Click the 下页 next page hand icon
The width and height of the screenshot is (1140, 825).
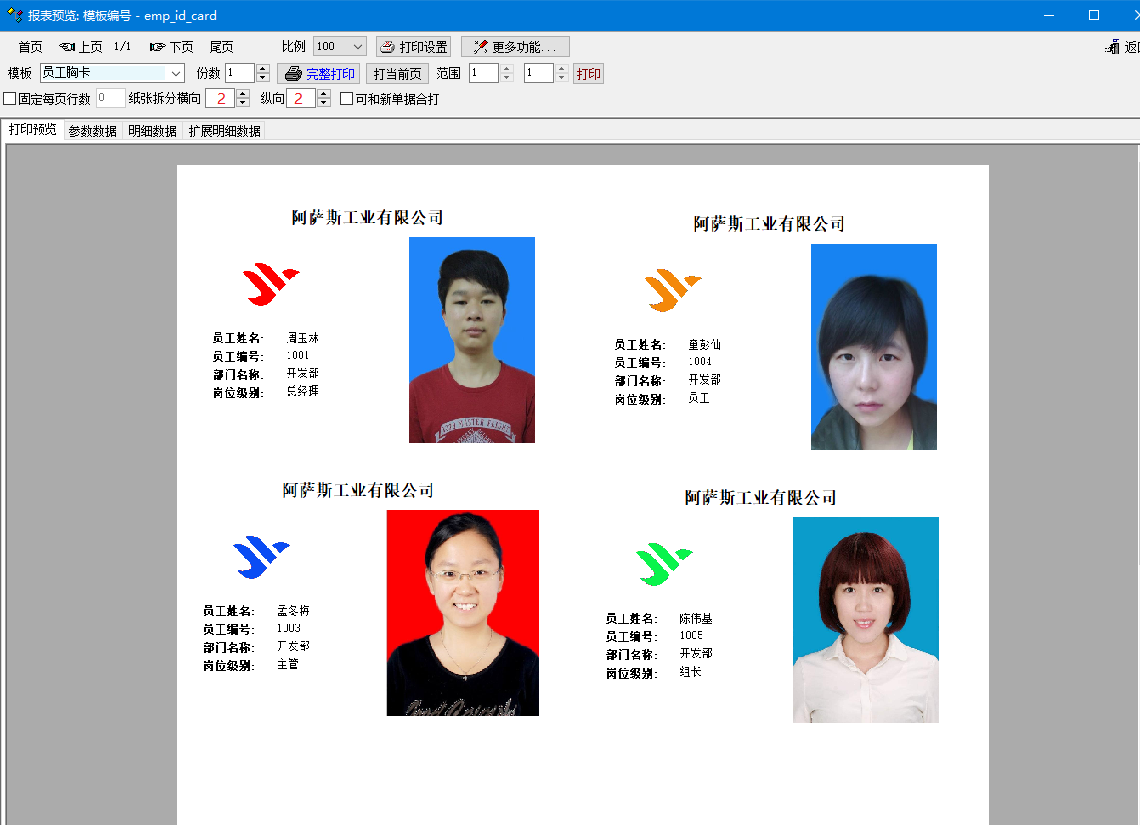pyautogui.click(x=158, y=47)
